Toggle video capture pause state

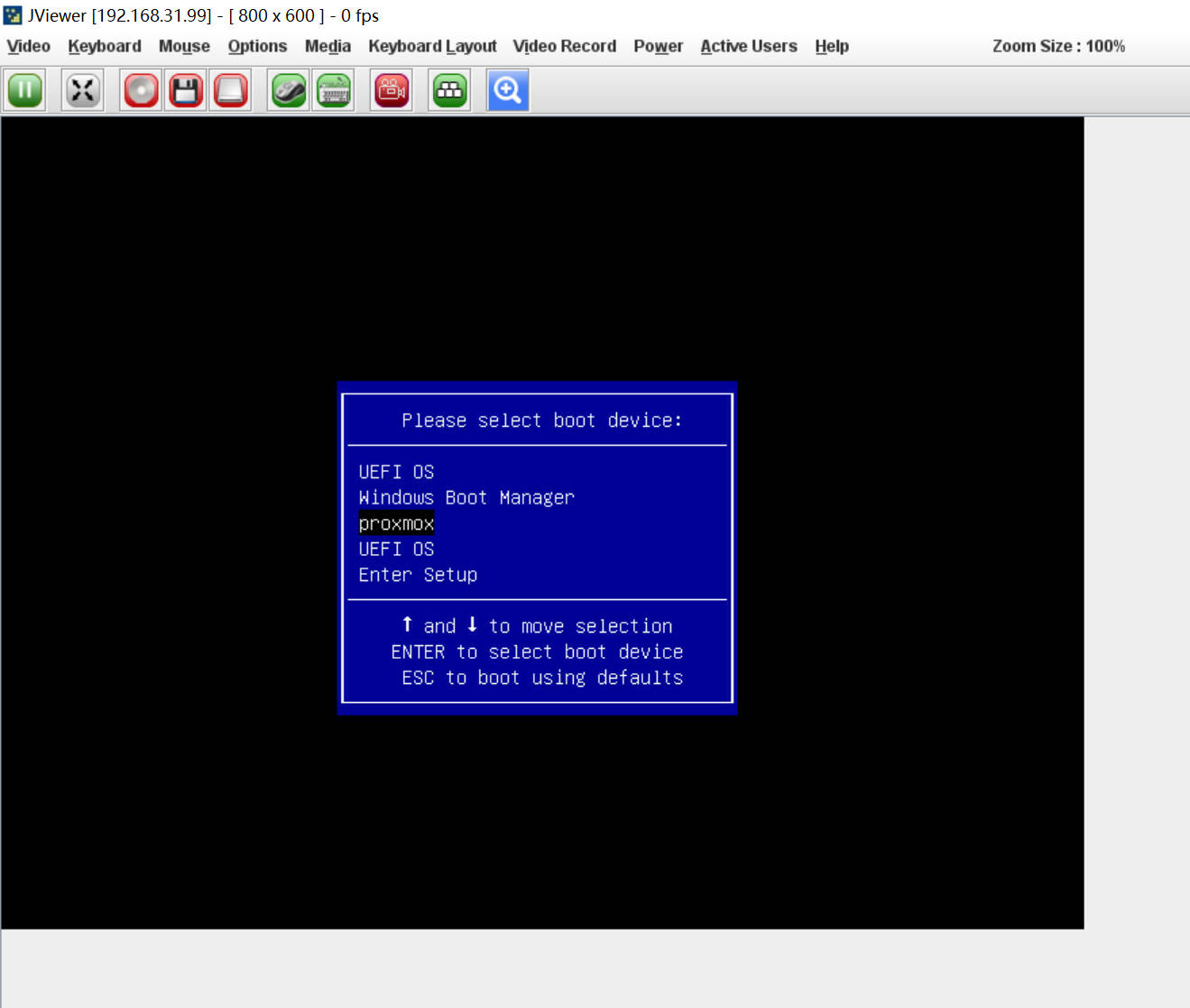tap(24, 90)
